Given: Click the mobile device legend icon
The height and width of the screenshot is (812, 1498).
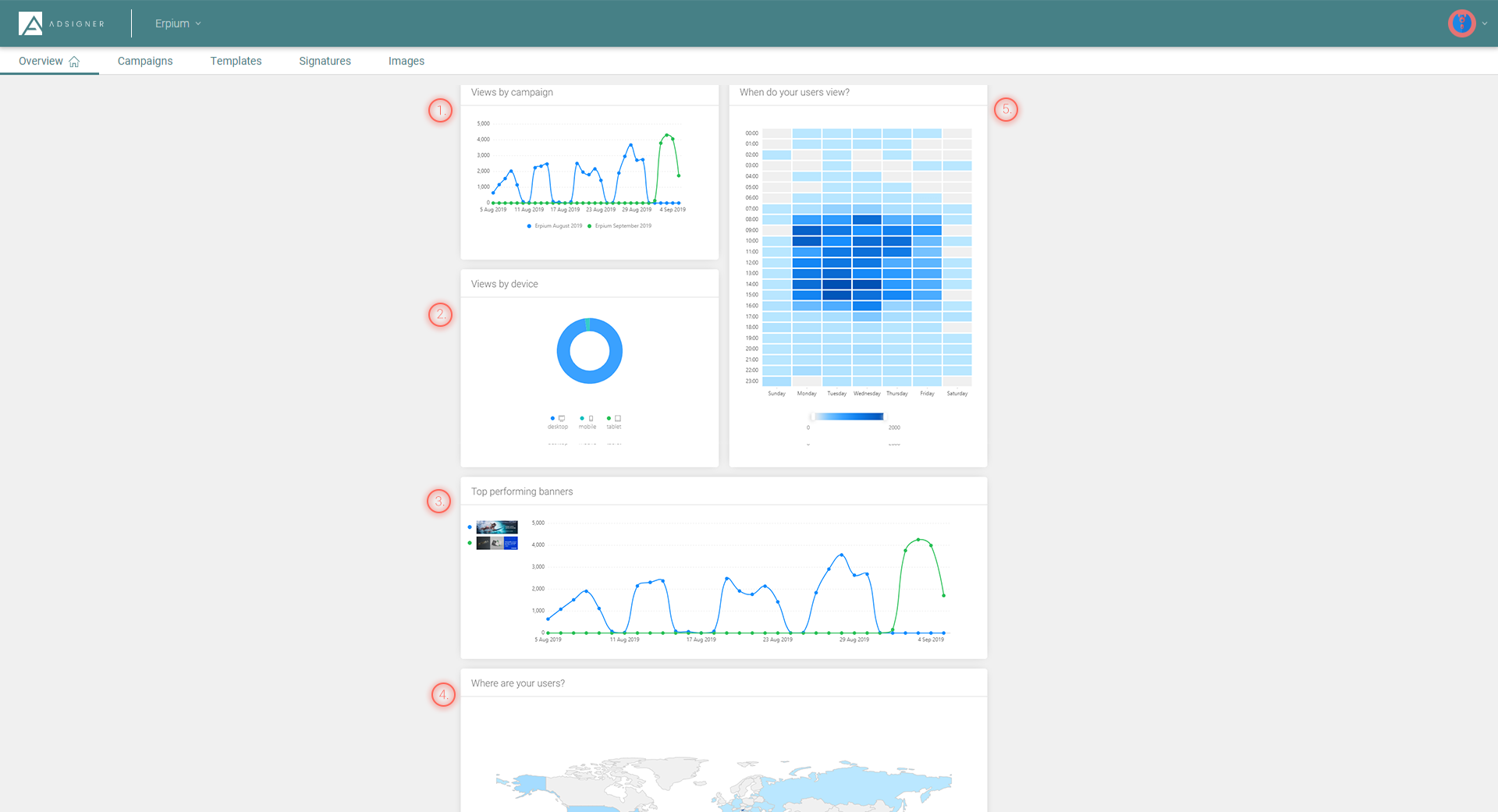Looking at the screenshot, I should pyautogui.click(x=591, y=418).
